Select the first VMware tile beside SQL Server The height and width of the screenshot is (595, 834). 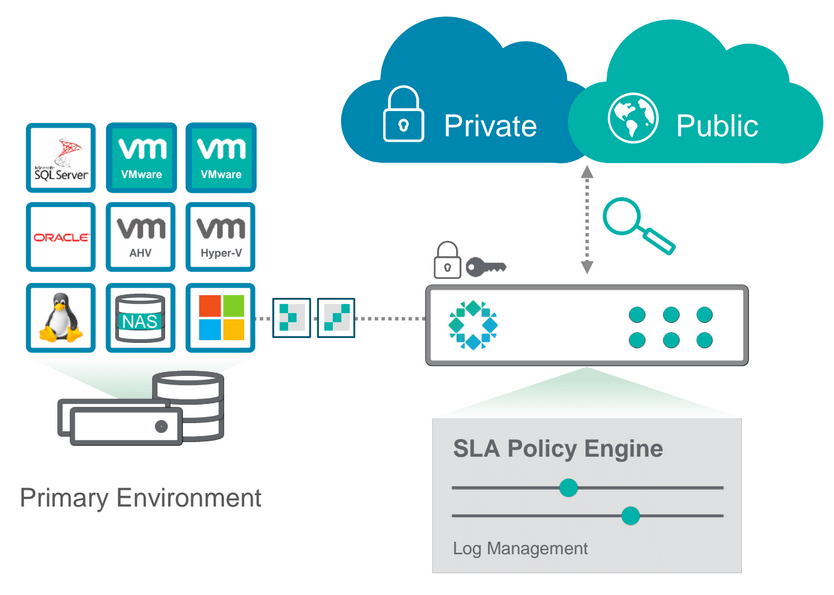tap(141, 158)
